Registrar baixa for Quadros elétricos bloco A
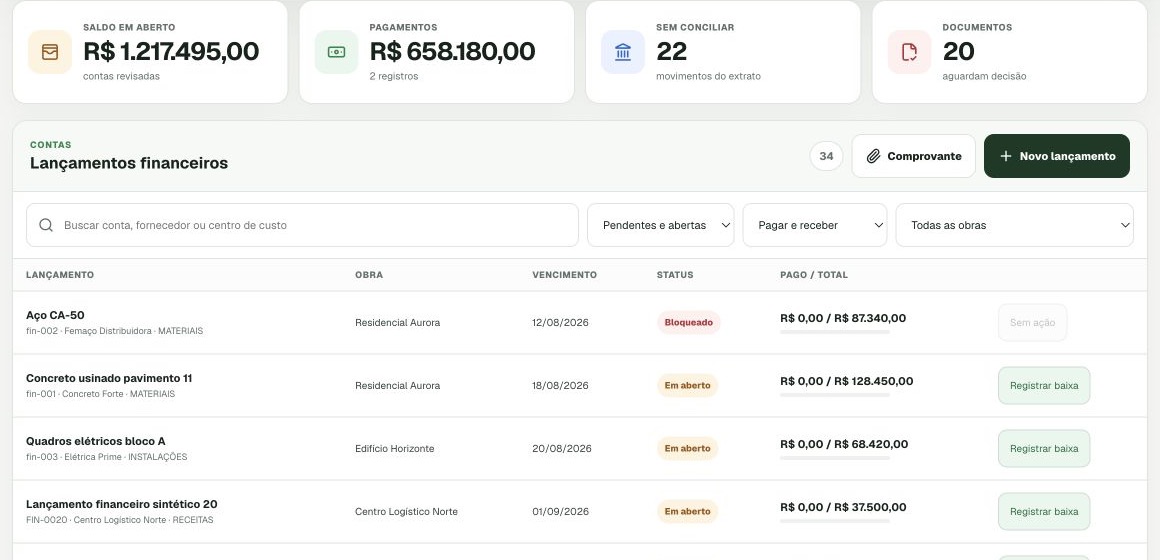Screen dimensions: 1160x560 [1044, 448]
